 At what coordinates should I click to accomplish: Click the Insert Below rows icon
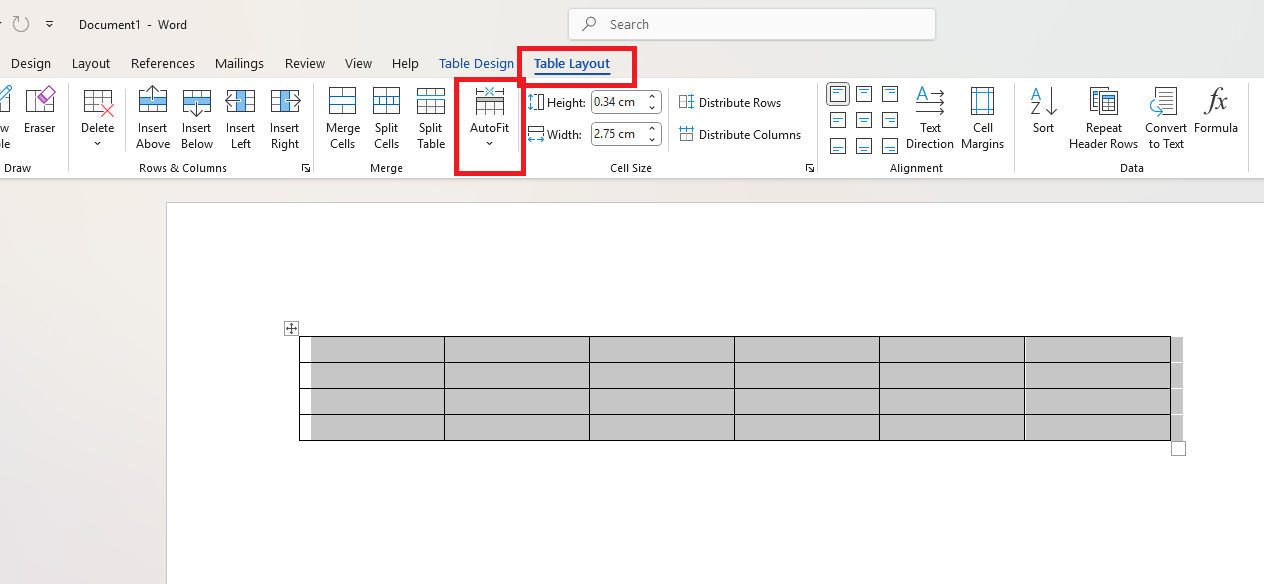pyautogui.click(x=197, y=117)
